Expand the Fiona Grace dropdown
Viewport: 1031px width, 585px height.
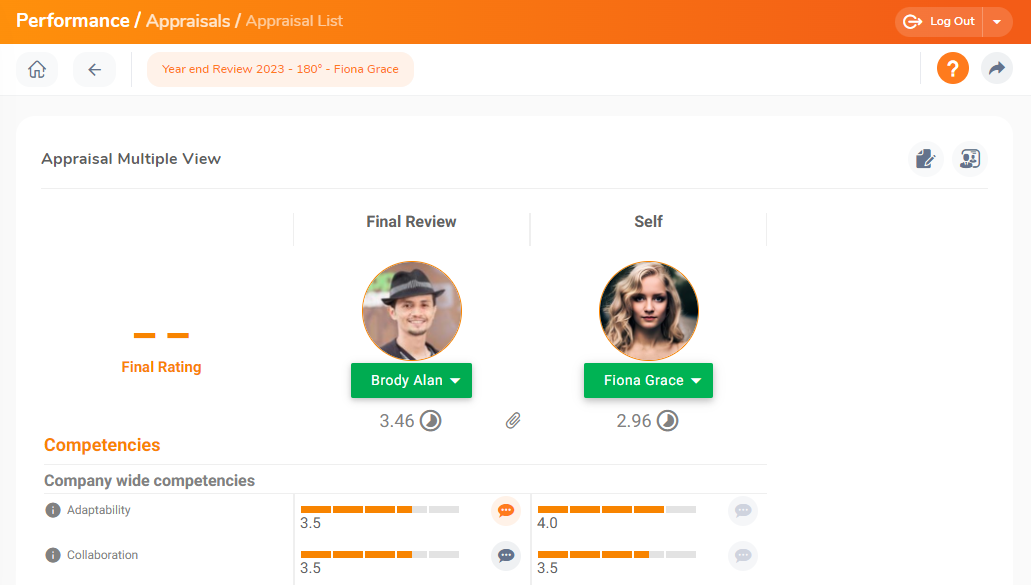click(648, 381)
